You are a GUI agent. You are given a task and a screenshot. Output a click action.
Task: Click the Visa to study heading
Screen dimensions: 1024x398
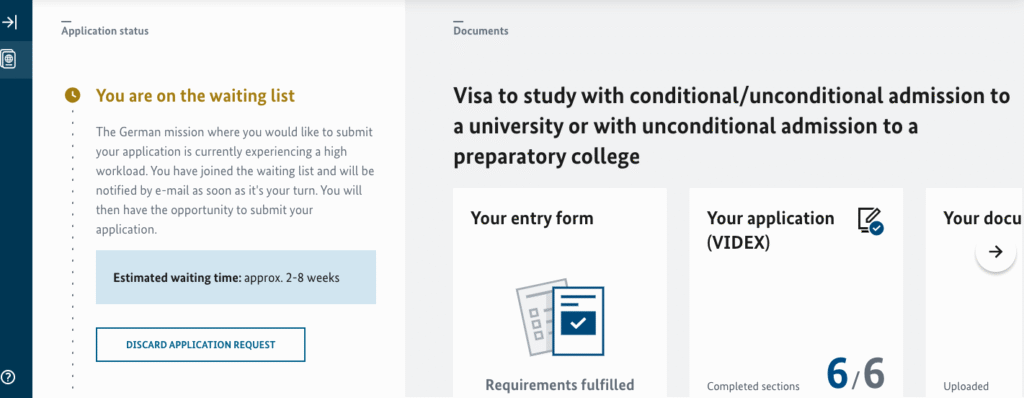[x=731, y=127]
